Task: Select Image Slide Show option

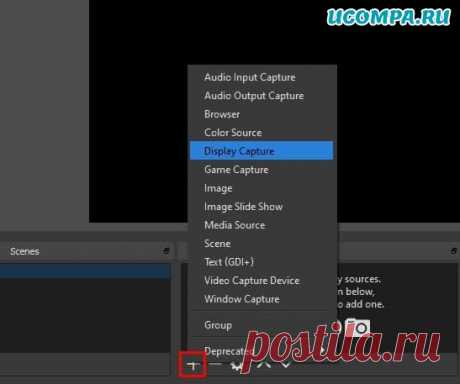Action: tap(261, 207)
